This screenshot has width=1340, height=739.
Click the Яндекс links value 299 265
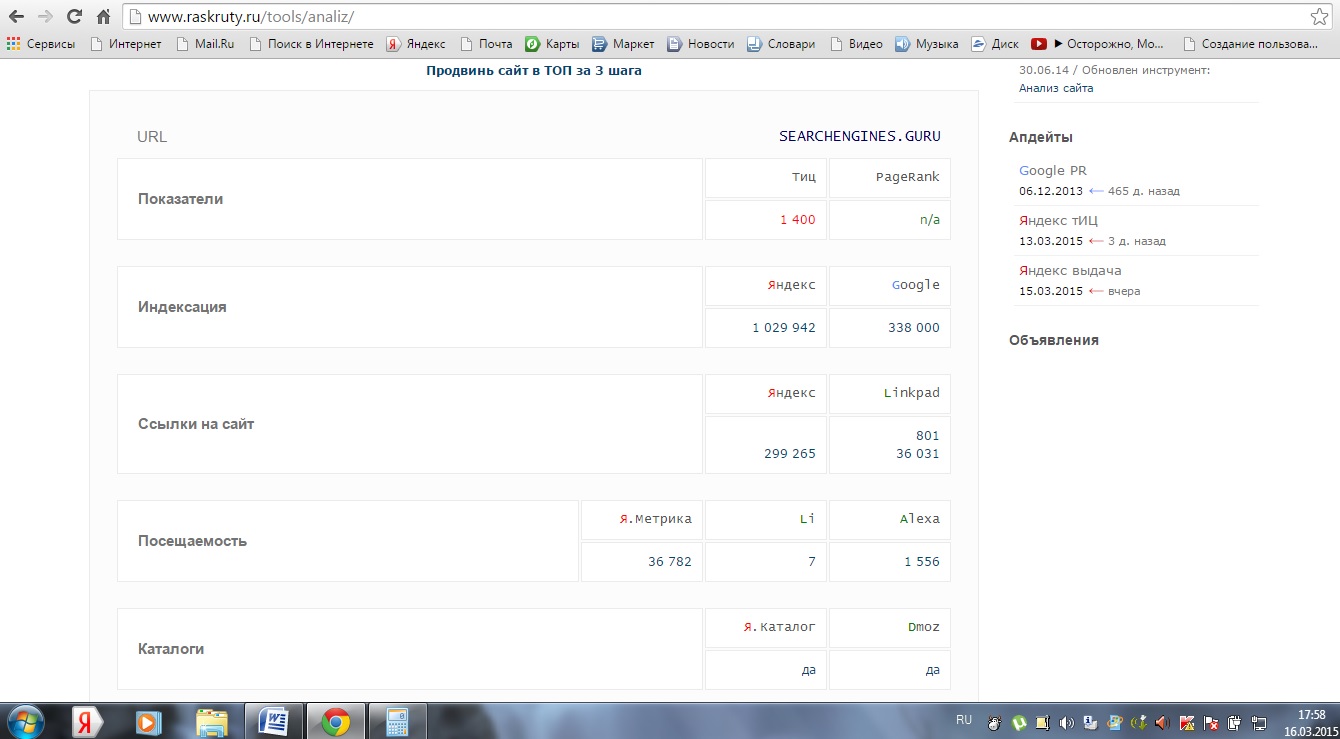790,454
